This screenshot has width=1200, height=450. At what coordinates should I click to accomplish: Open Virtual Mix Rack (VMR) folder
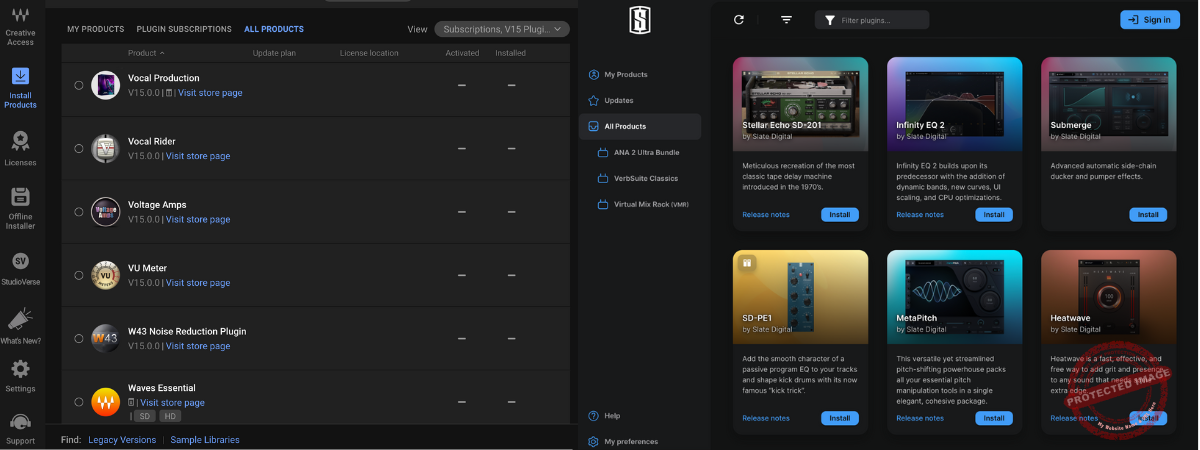tap(643, 204)
